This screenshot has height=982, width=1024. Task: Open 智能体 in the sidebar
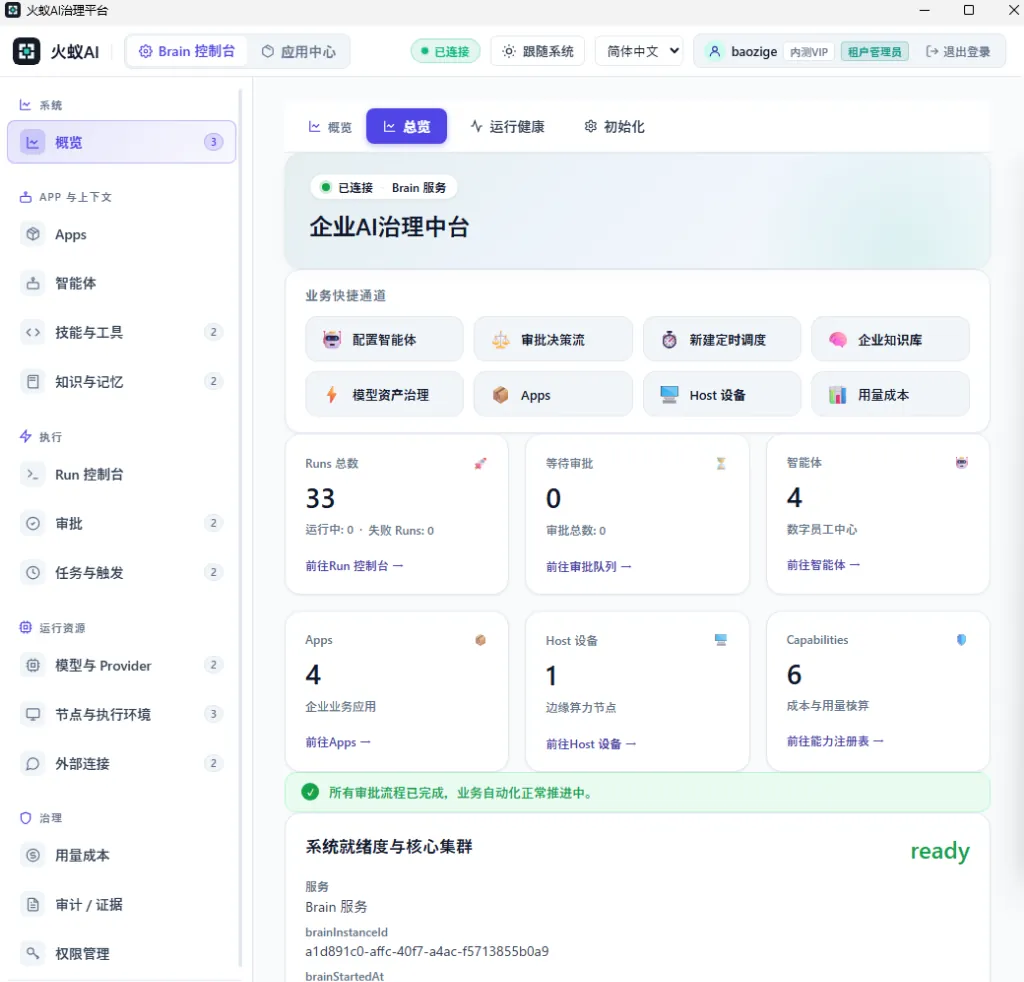121,283
